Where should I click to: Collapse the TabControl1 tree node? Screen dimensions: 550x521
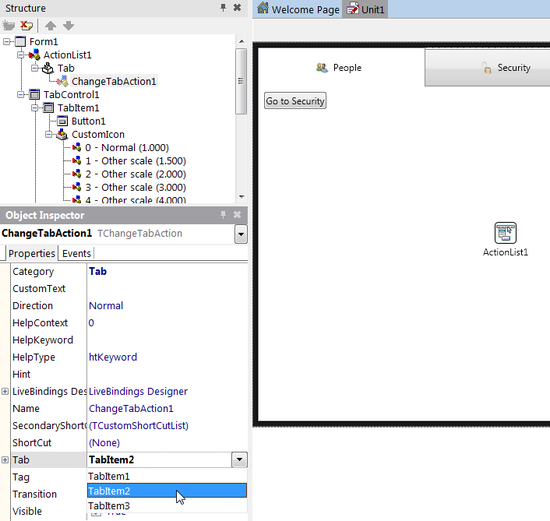[21, 95]
